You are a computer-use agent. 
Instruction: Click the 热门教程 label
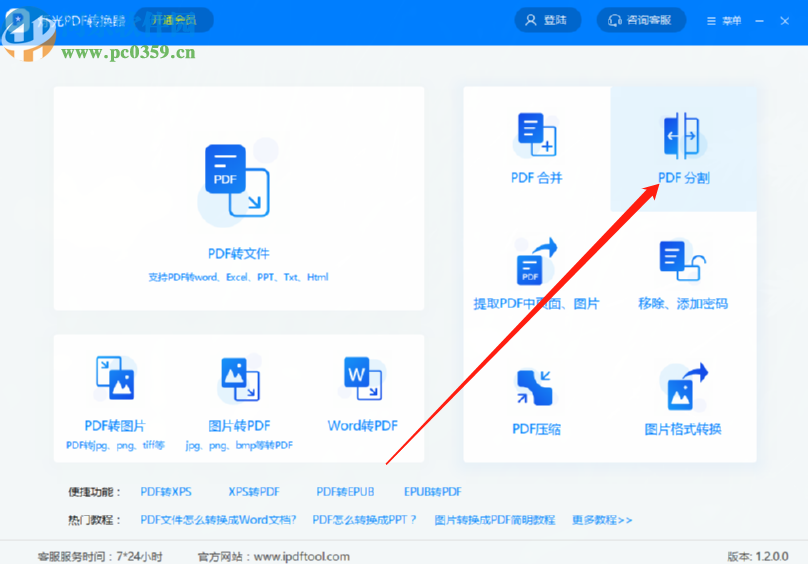pyautogui.click(x=94, y=520)
